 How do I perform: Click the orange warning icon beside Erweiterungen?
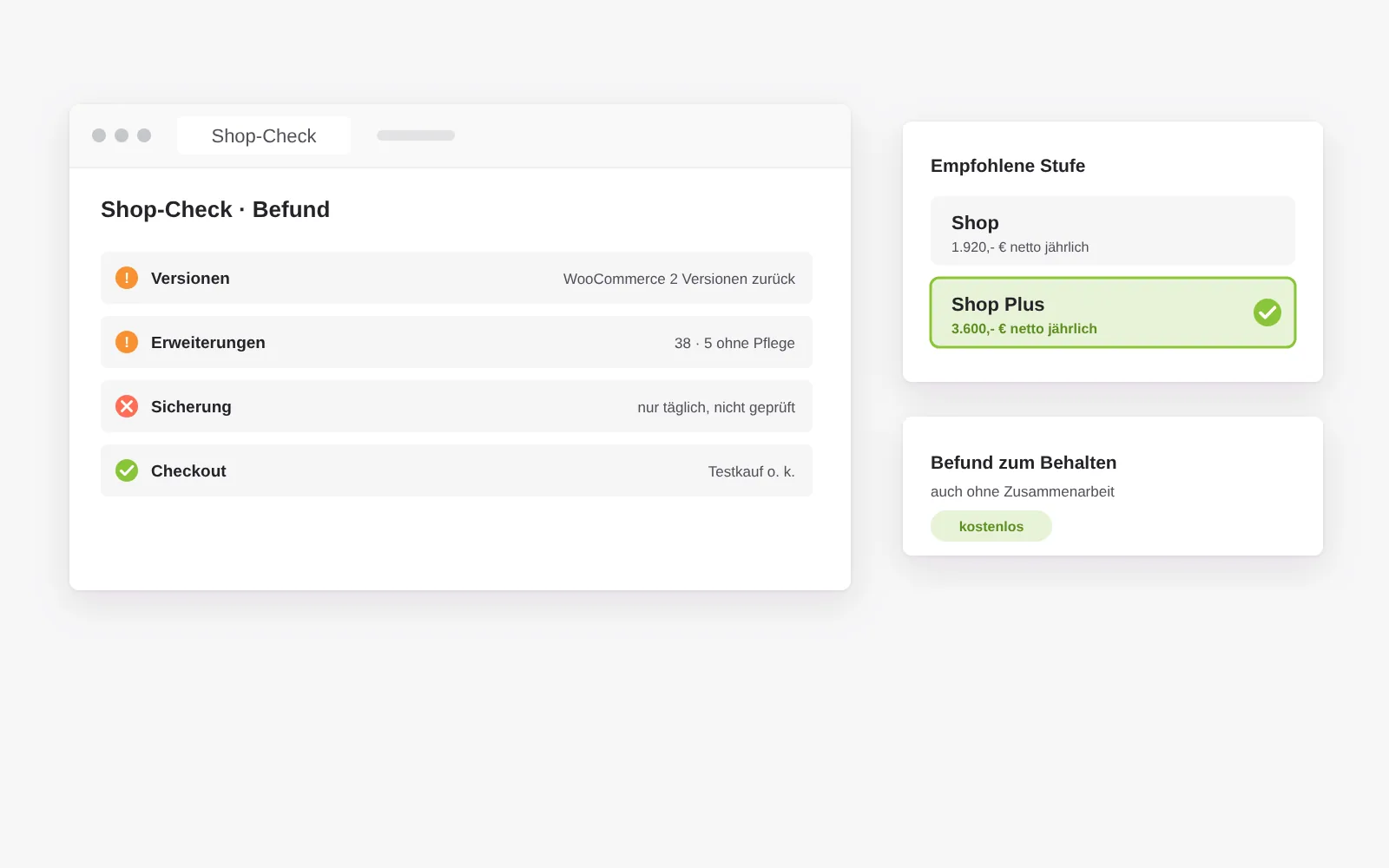[127, 342]
